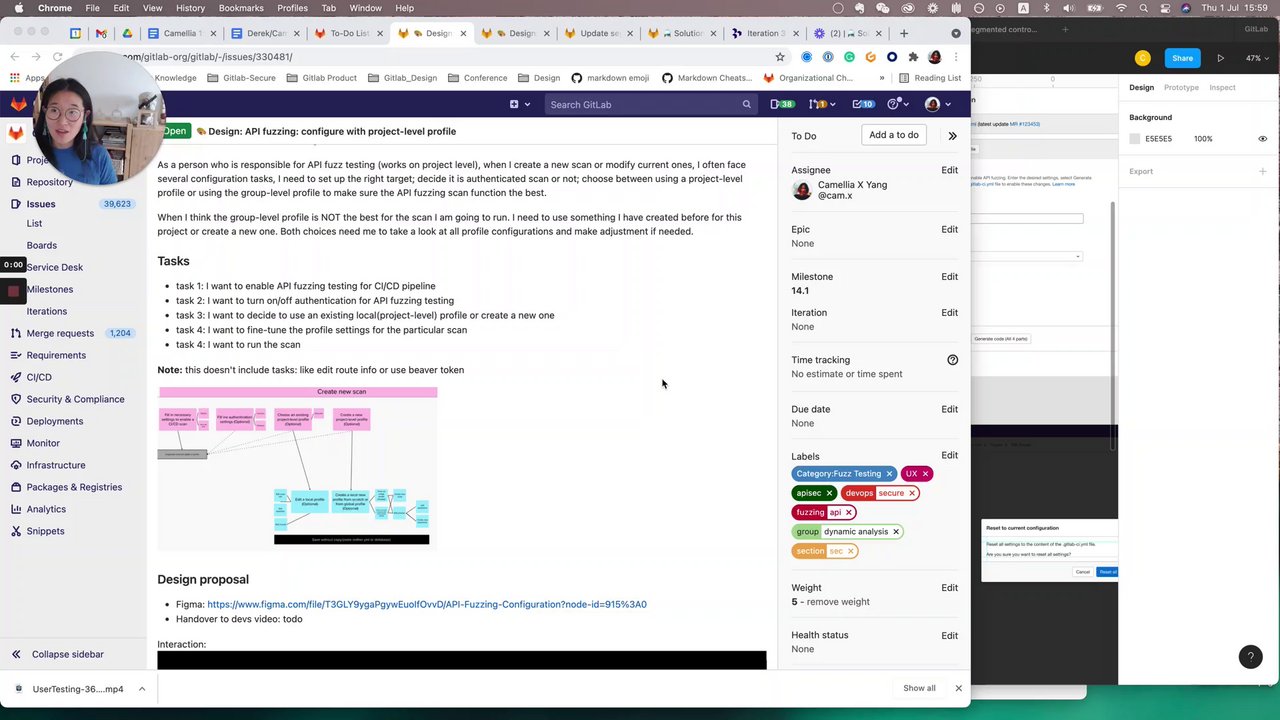Image resolution: width=1280 pixels, height=720 pixels.
Task: Edit the Assignee field
Action: point(949,170)
